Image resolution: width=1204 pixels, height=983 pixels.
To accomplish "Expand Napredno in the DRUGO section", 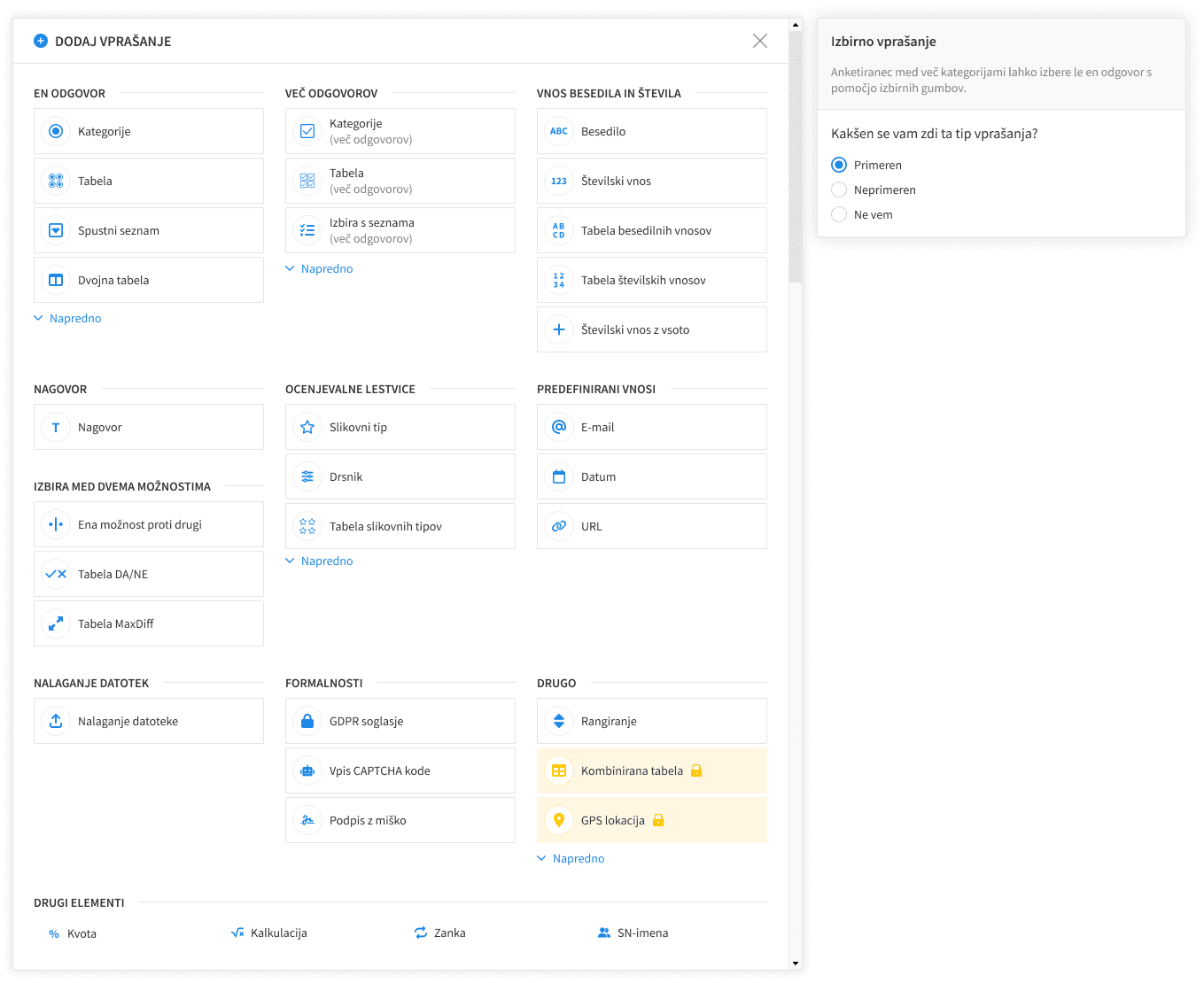I will 571,858.
